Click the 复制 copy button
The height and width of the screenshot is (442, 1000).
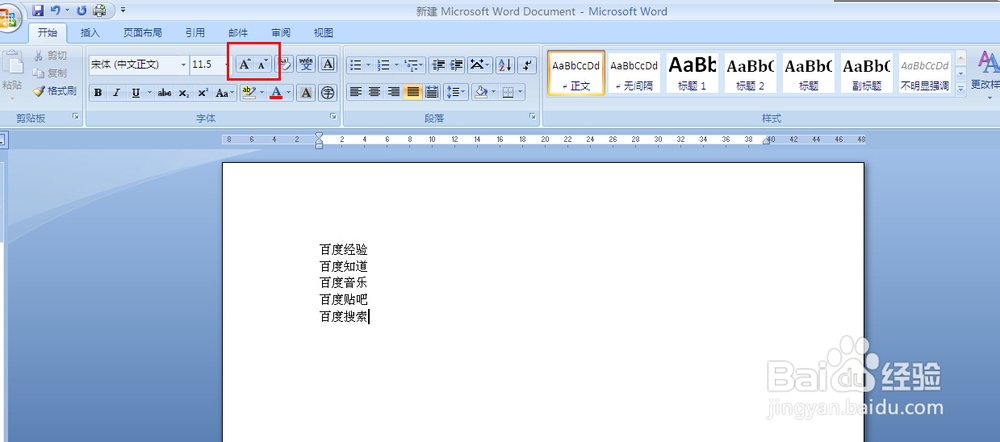(x=50, y=73)
